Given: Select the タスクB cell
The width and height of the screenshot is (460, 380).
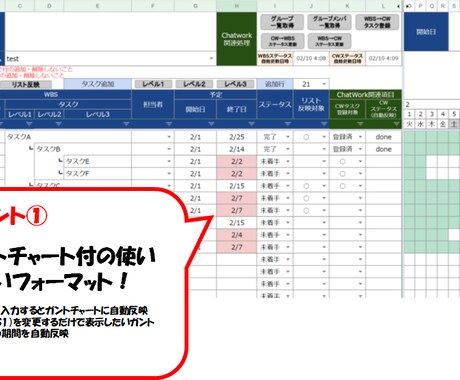Looking at the screenshot, I should pyautogui.click(x=83, y=149).
